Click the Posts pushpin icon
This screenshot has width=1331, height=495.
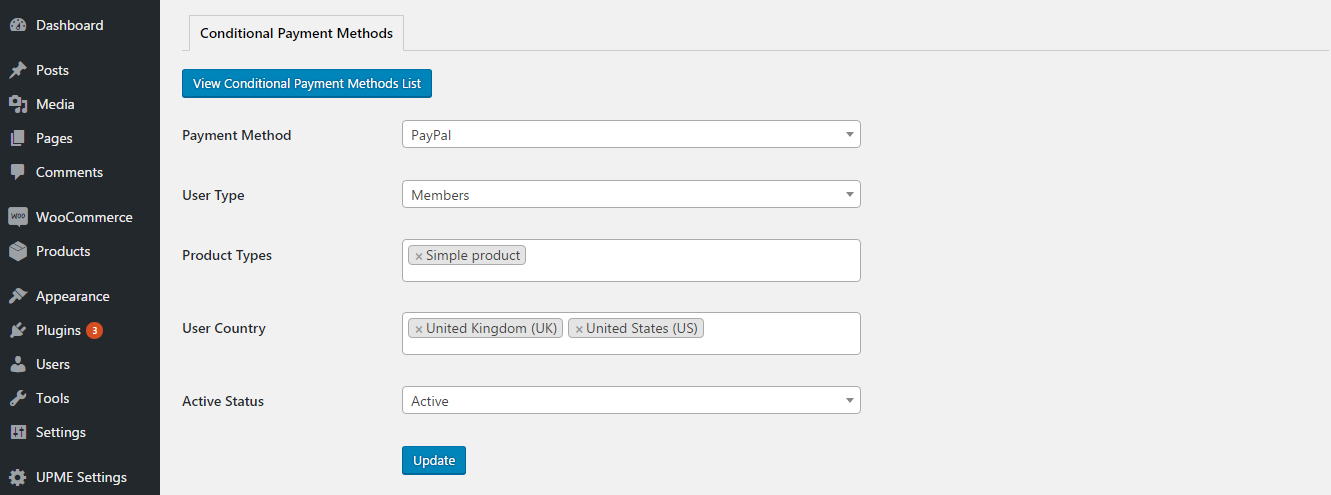click(18, 70)
